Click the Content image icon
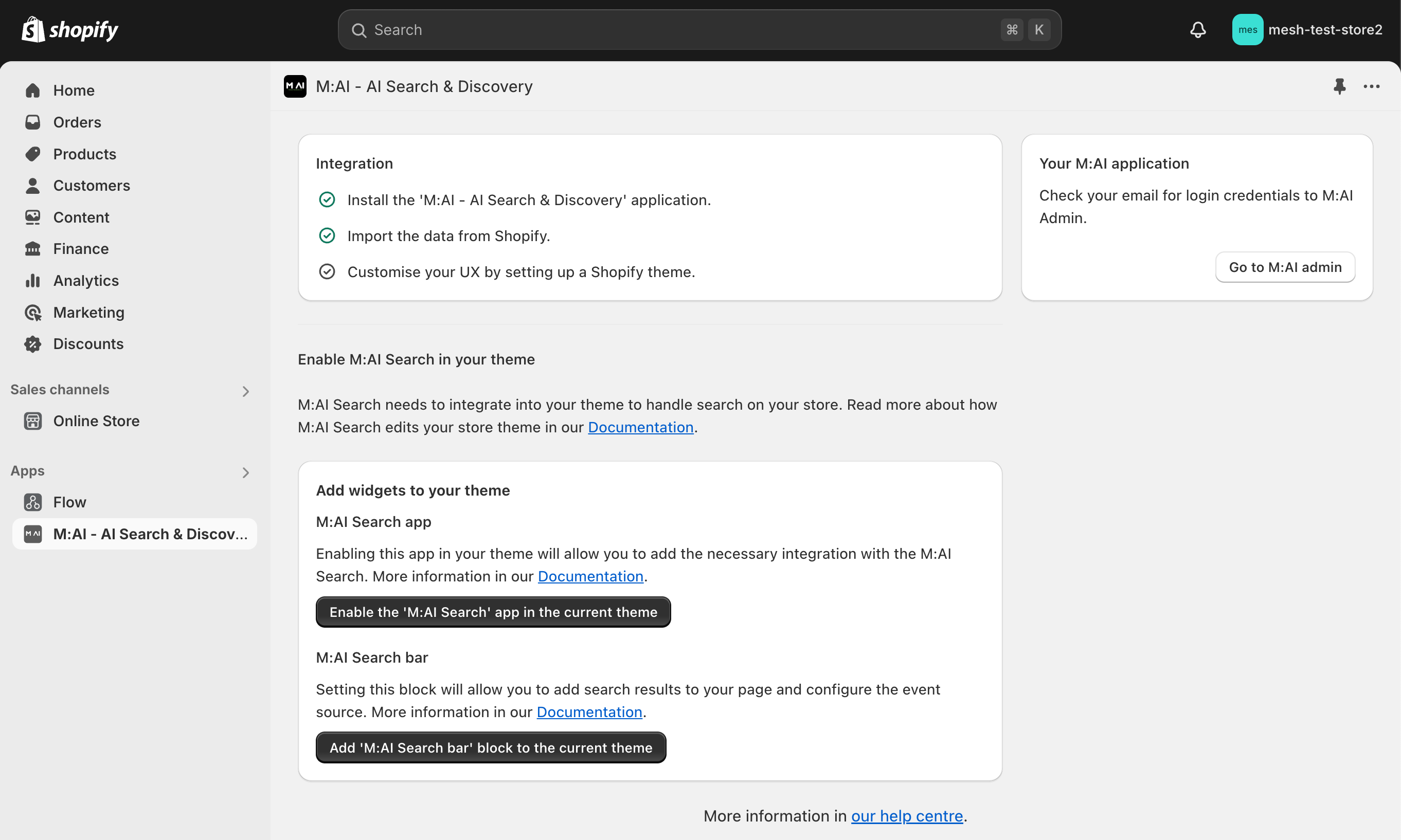Image resolution: width=1401 pixels, height=840 pixels. pos(33,217)
